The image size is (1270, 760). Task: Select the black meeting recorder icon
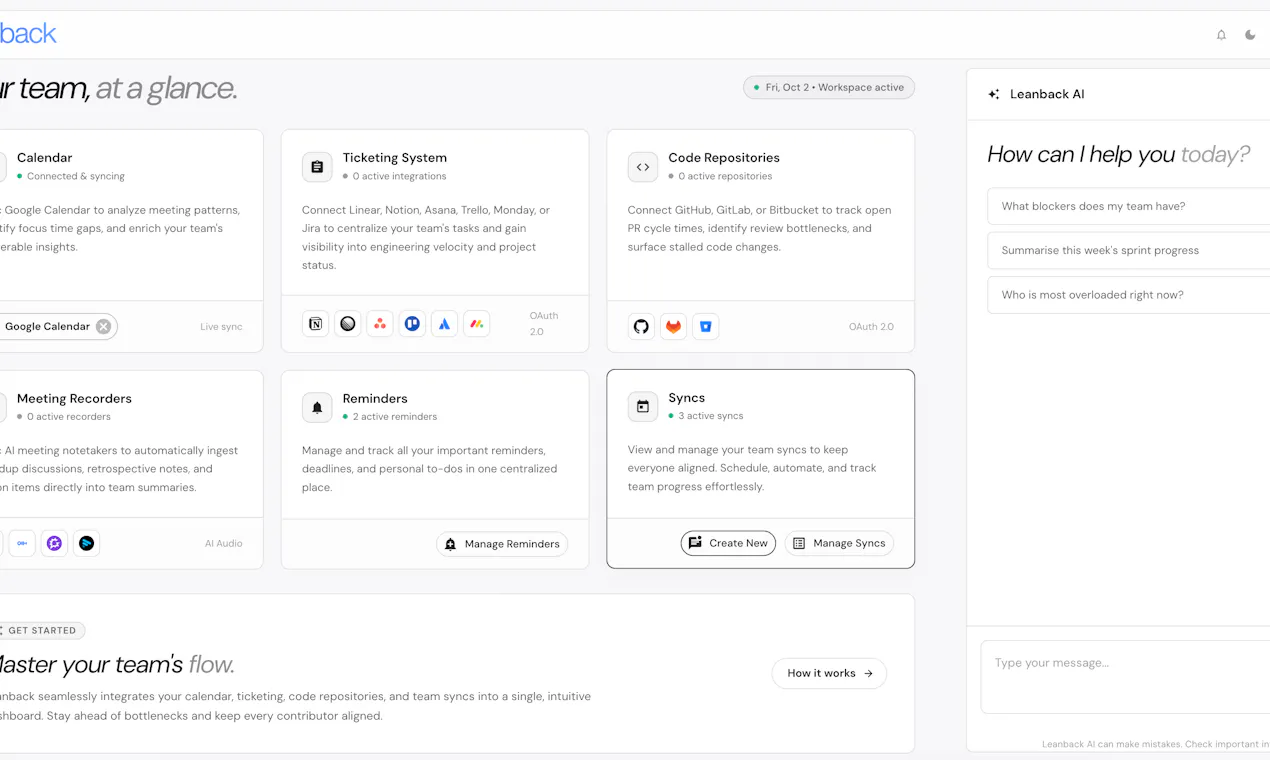click(87, 544)
